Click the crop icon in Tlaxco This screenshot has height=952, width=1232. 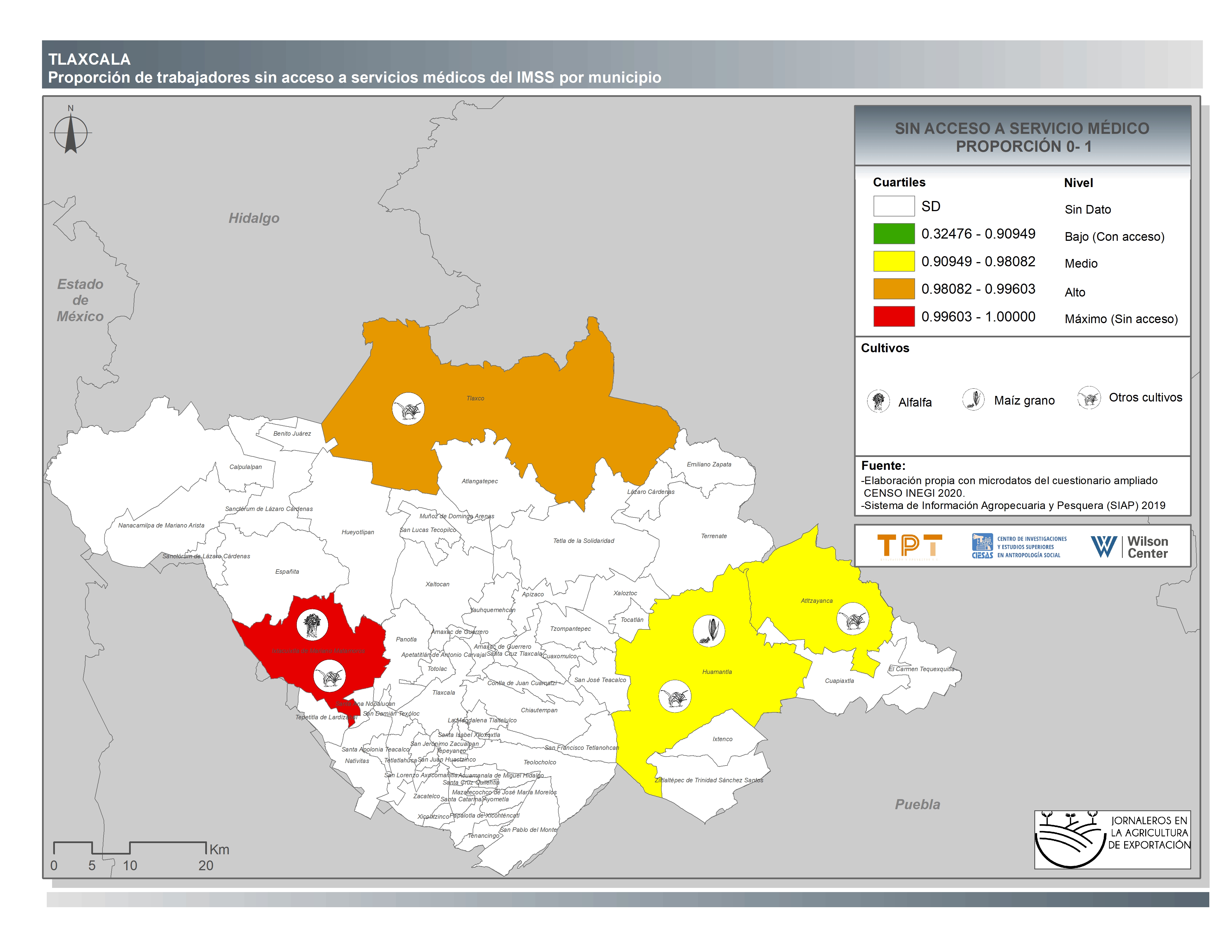(x=408, y=408)
